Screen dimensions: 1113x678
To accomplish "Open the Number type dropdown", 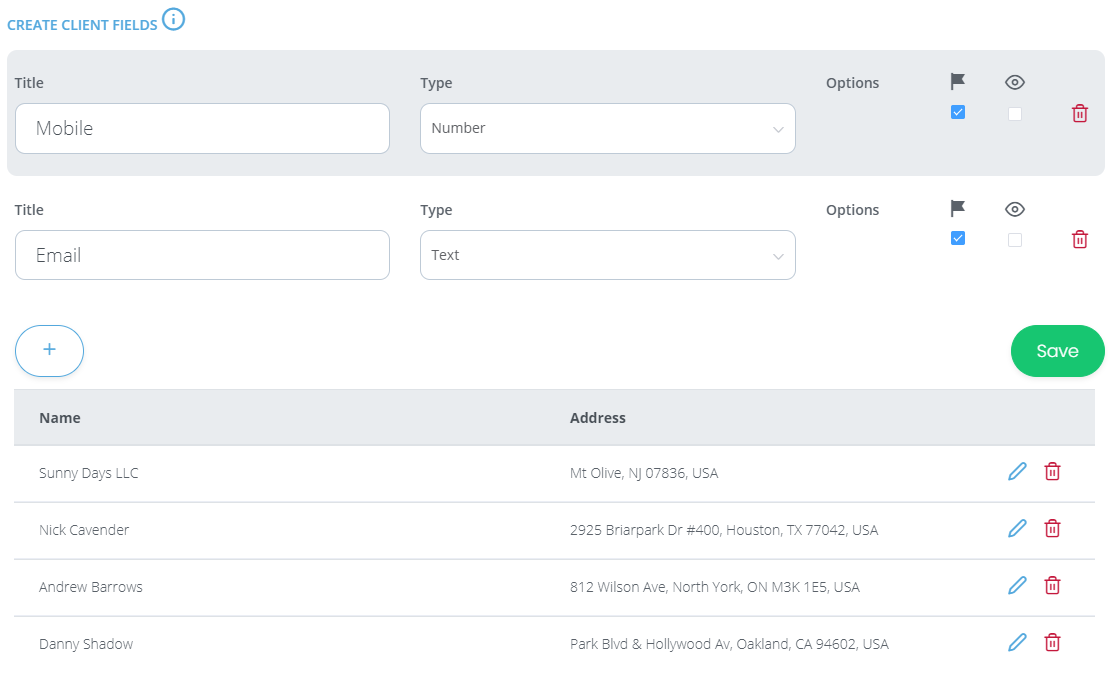I will pyautogui.click(x=608, y=129).
